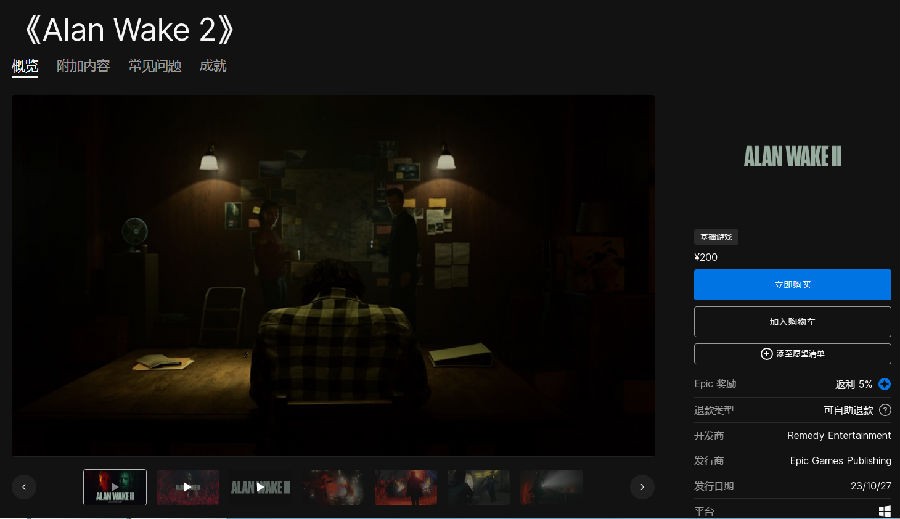Select the fifth screenshot with red figure
This screenshot has width=900, height=519.
tap(406, 487)
